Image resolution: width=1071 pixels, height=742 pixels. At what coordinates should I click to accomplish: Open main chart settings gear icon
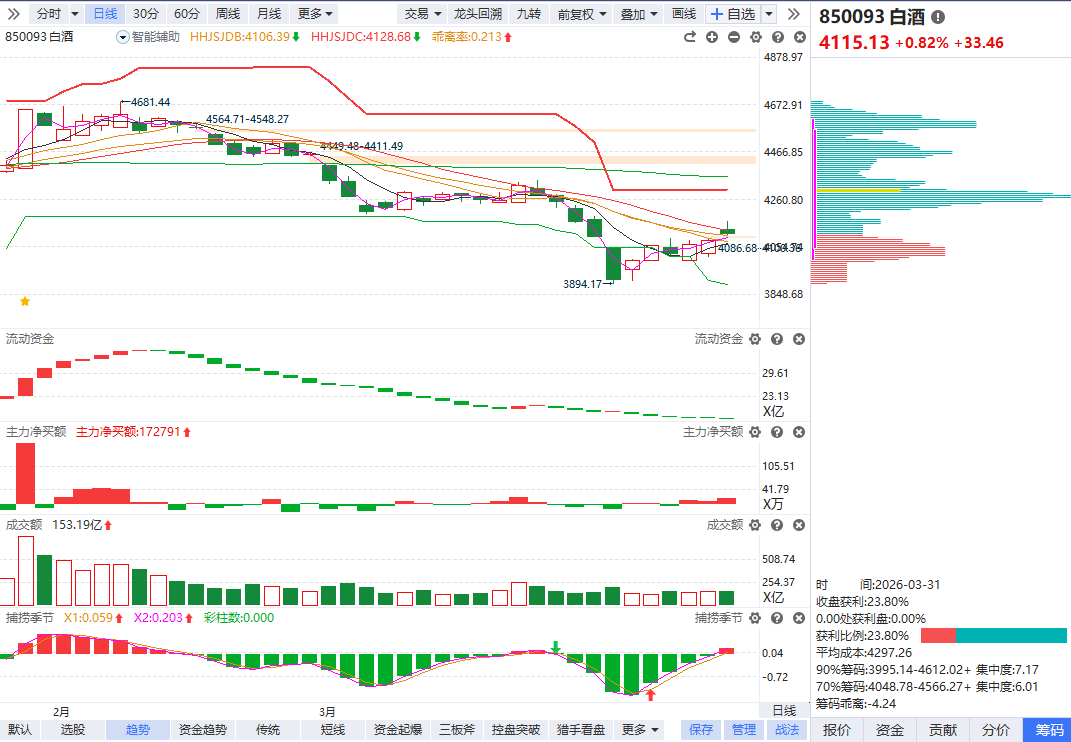click(x=755, y=37)
